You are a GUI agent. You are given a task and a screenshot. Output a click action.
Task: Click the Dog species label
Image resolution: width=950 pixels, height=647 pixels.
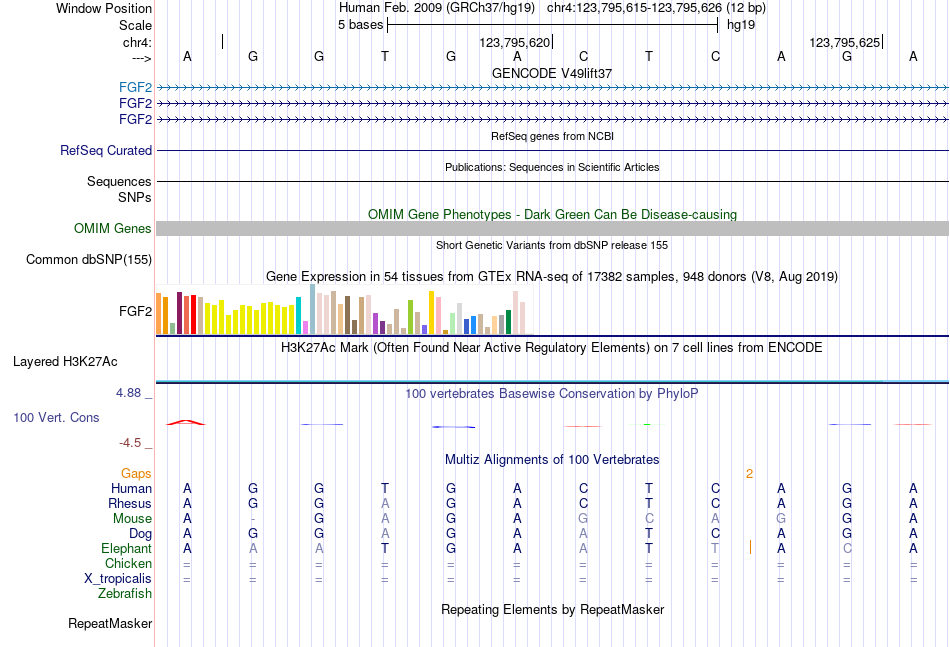(x=140, y=534)
